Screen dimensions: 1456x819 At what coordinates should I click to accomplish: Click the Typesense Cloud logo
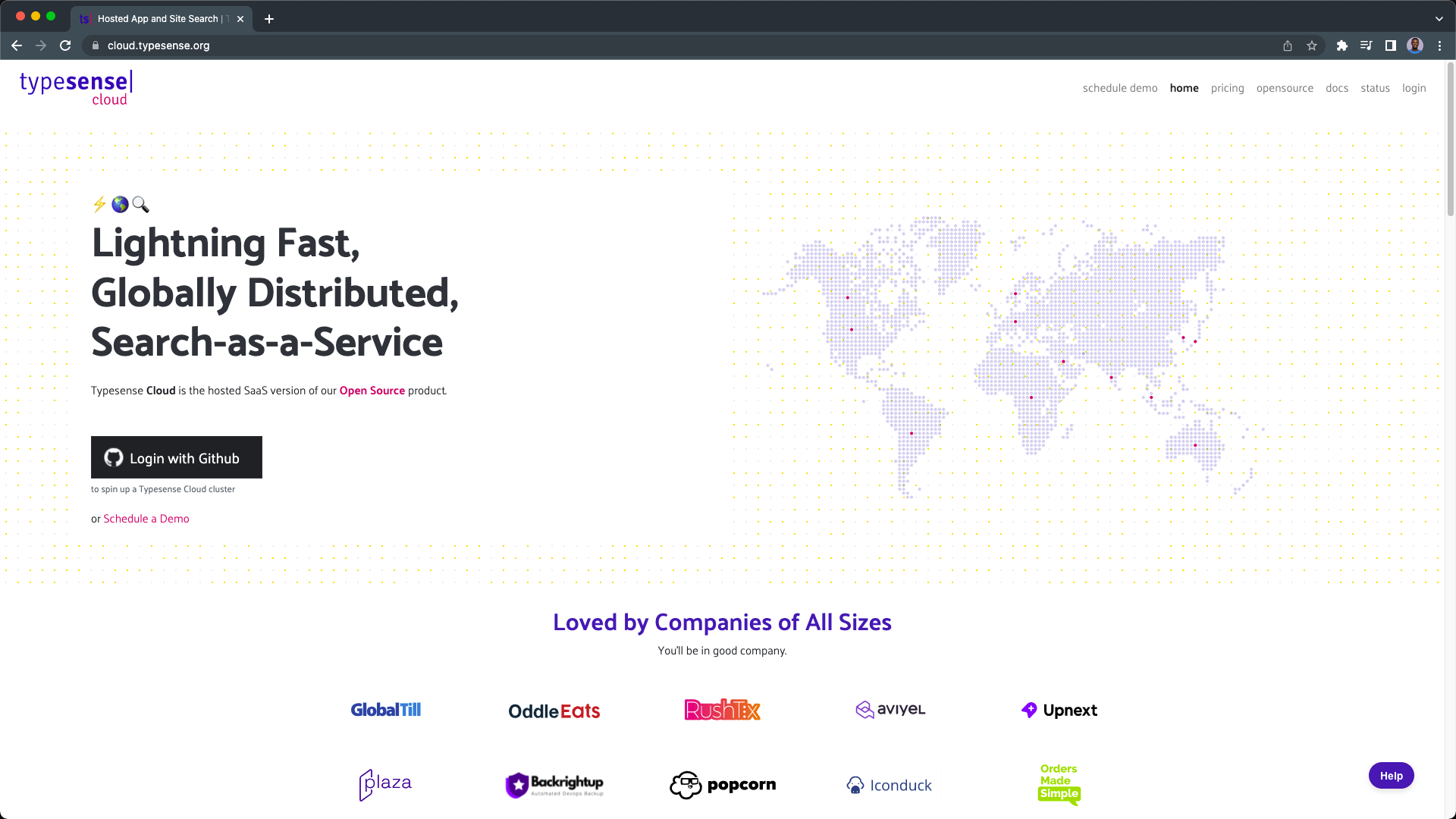point(76,88)
